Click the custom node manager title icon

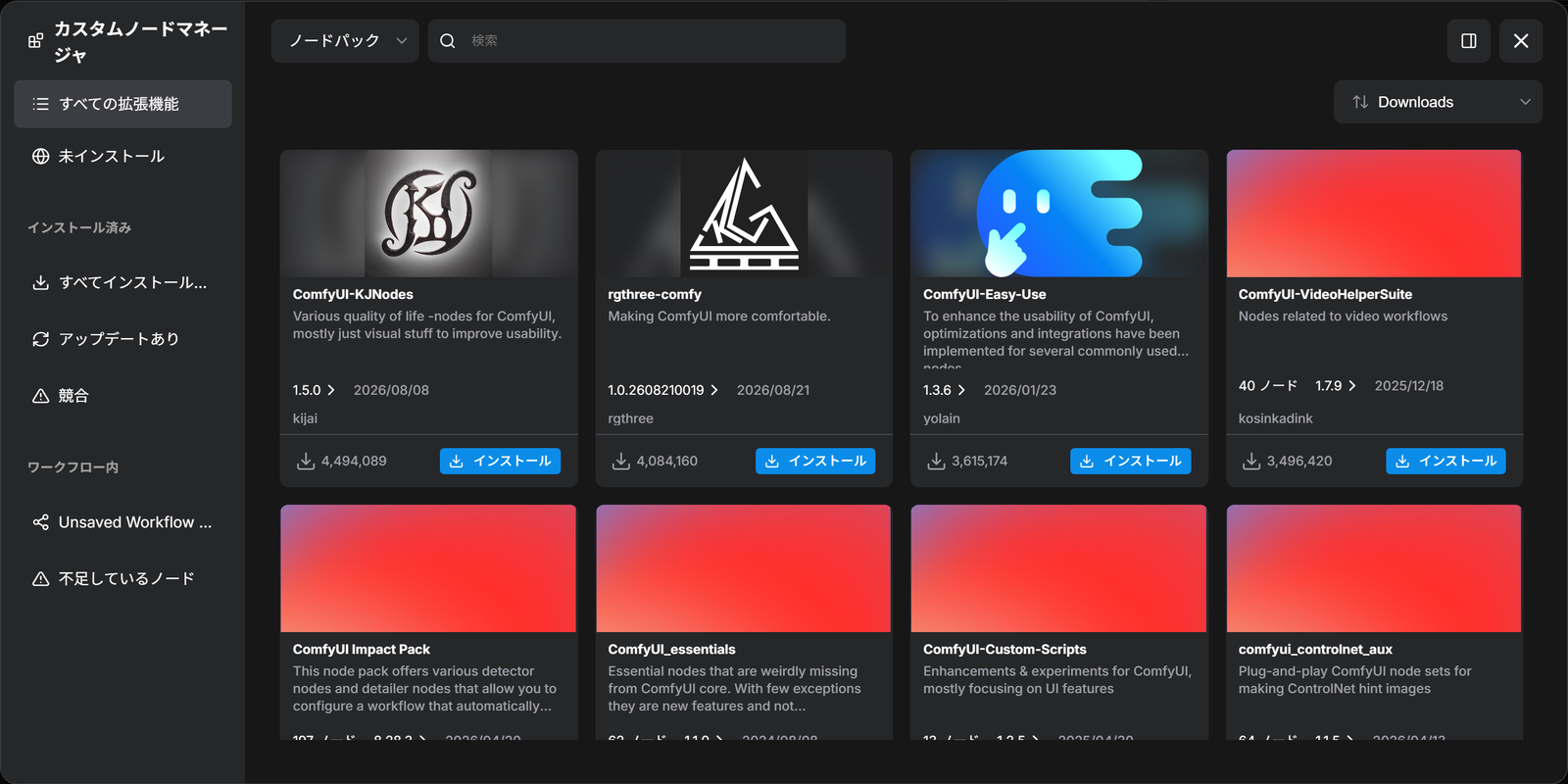pyautogui.click(x=35, y=41)
